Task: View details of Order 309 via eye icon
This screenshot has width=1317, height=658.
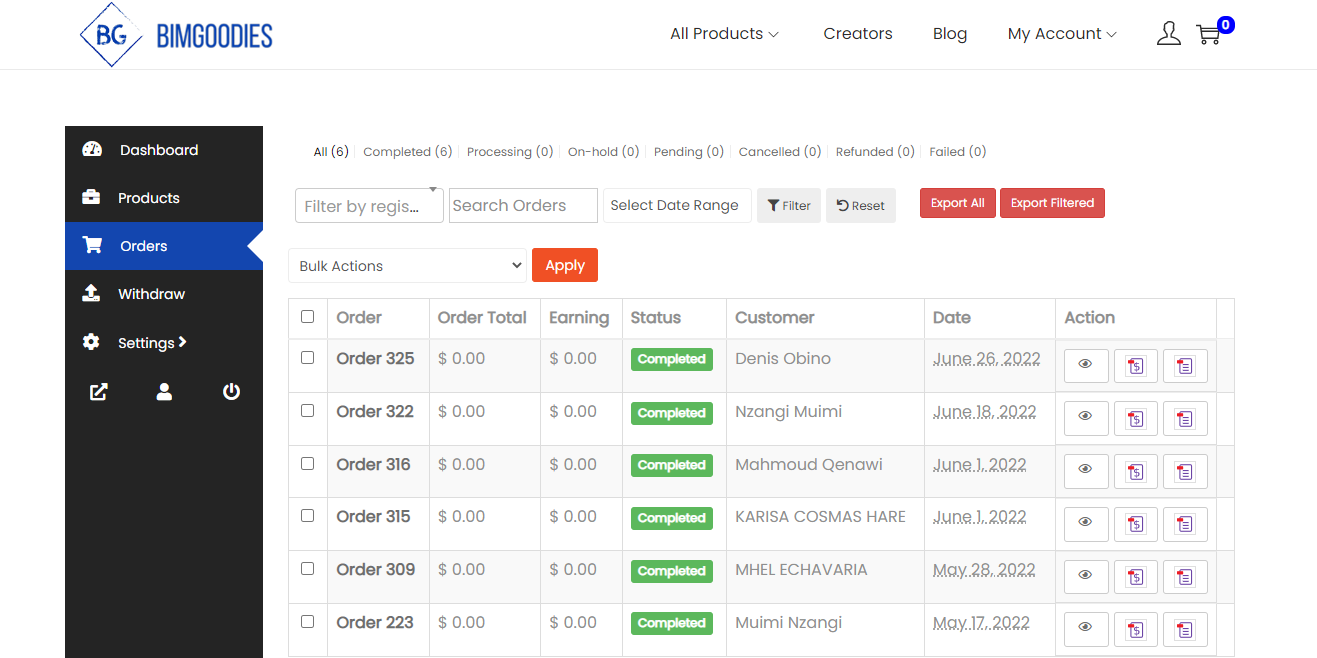Action: [1086, 577]
